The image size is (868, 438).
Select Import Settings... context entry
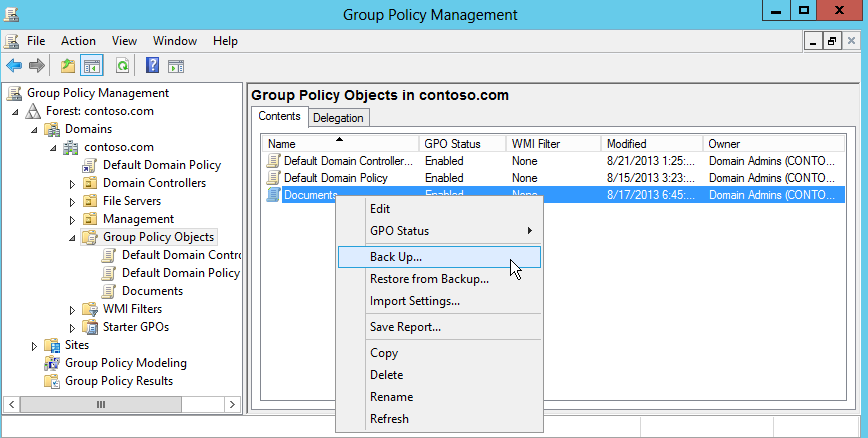click(x=439, y=301)
